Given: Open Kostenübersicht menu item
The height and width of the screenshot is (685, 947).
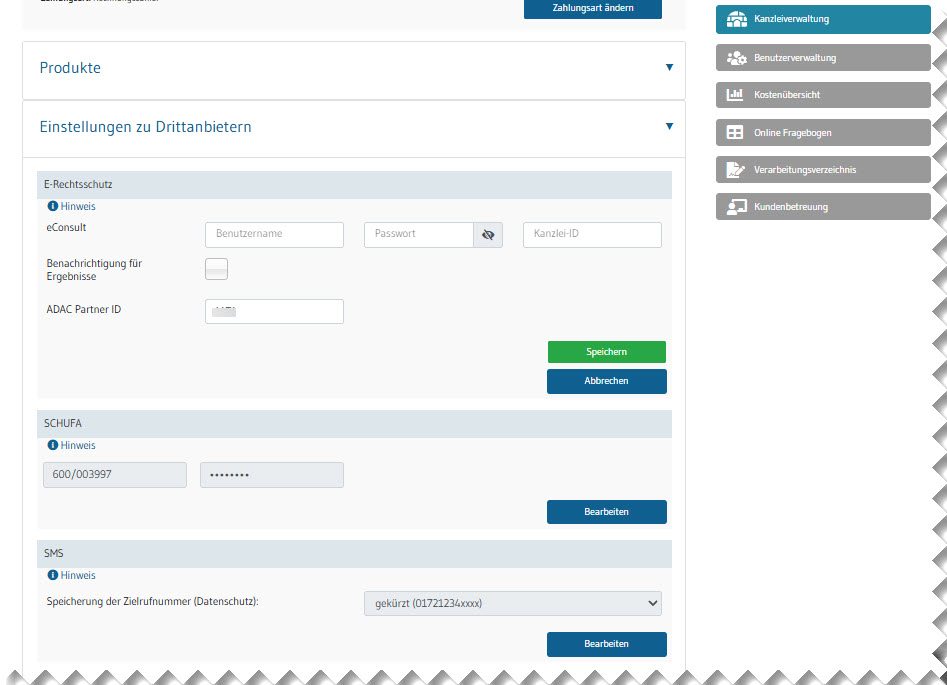Looking at the screenshot, I should 823,95.
